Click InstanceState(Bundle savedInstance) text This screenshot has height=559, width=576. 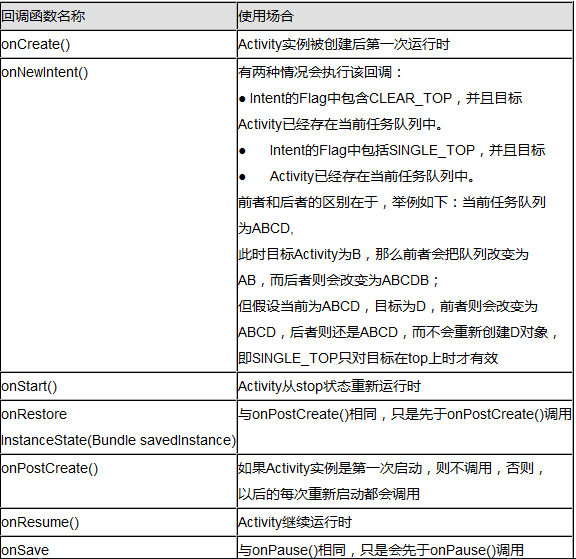coord(118,440)
